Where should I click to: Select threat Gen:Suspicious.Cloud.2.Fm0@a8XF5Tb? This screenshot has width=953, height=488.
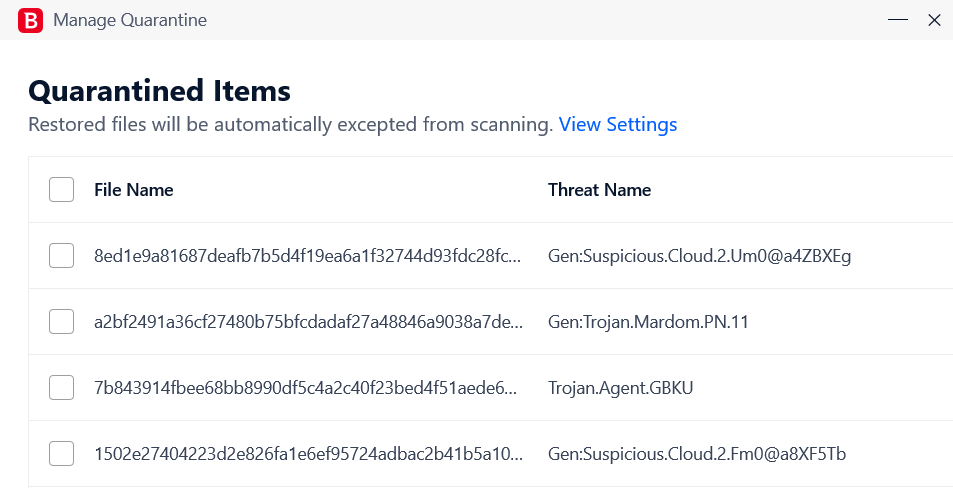tap(697, 454)
